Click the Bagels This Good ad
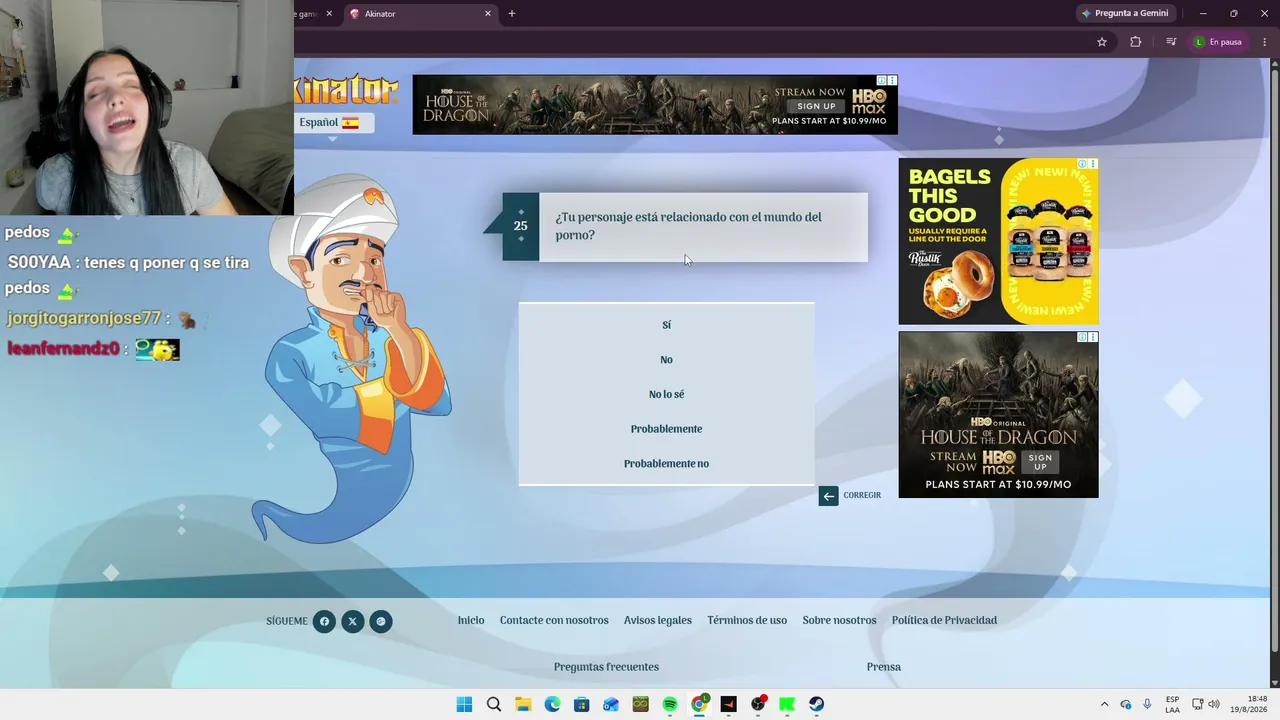 [x=998, y=241]
